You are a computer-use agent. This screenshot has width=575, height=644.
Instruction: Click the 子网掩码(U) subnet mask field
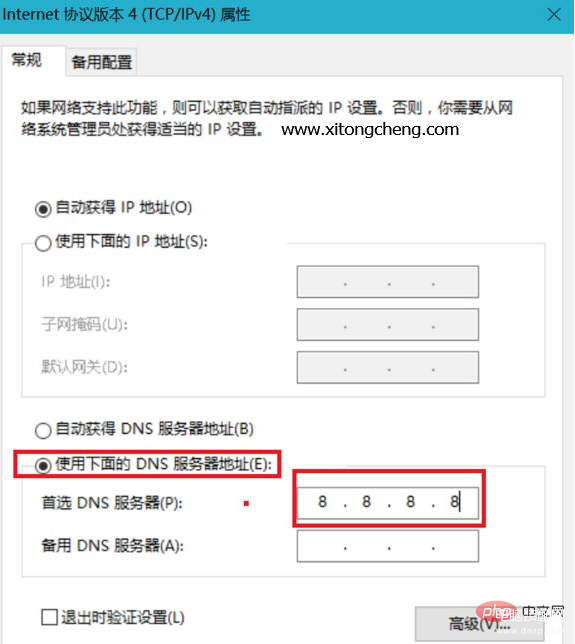tap(388, 325)
